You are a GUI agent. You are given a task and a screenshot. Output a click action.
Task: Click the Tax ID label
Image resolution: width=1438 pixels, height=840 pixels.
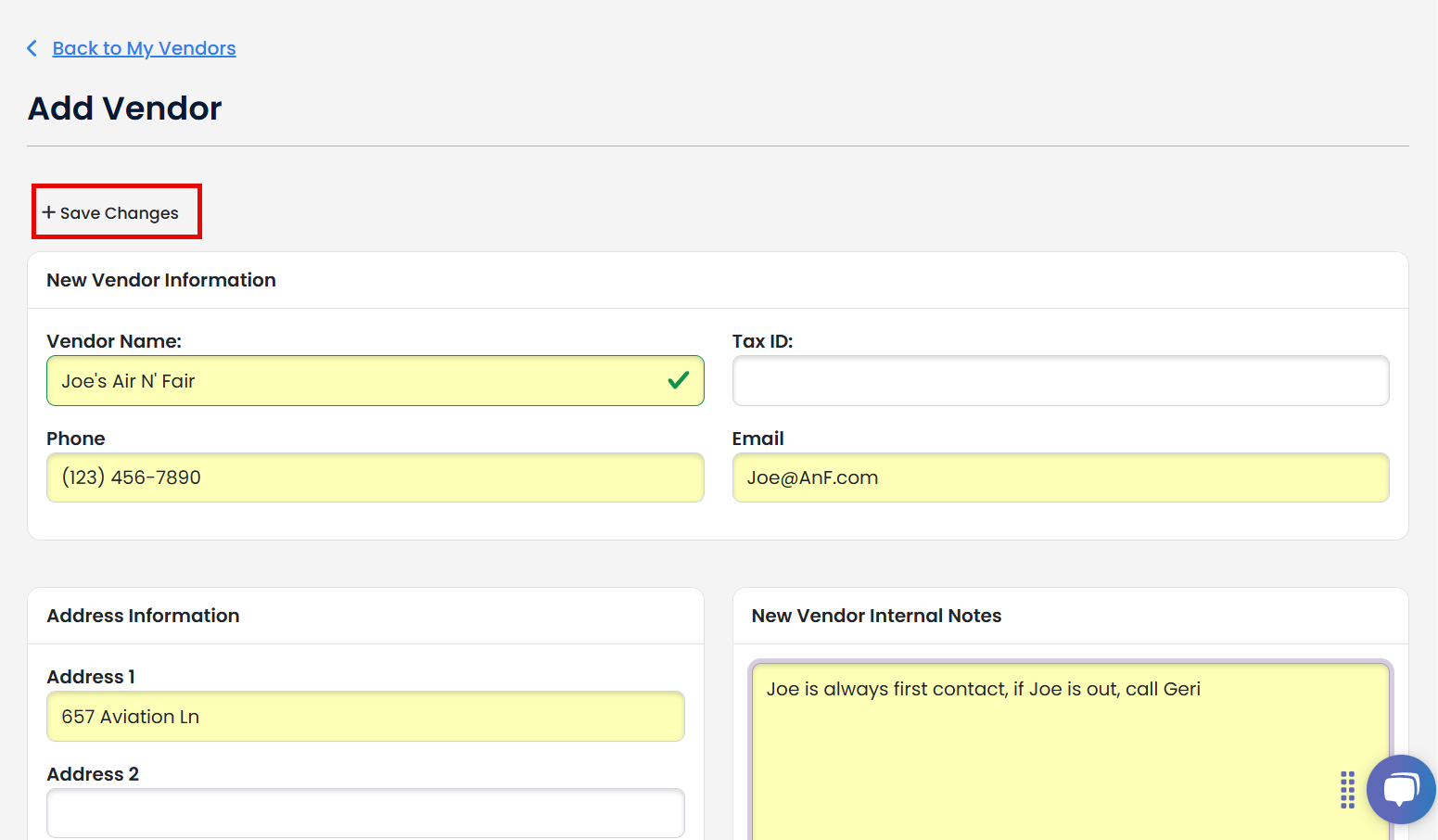[762, 341]
